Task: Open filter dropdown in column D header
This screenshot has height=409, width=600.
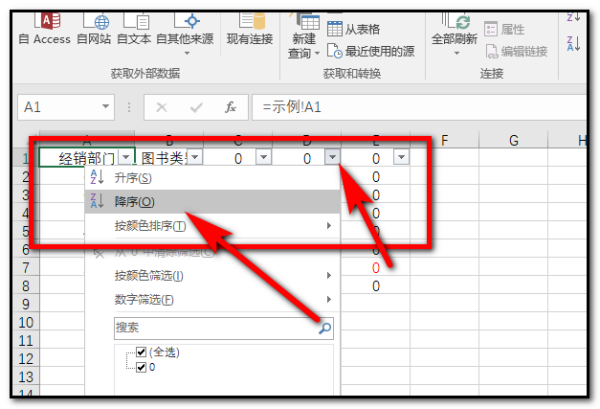Action: click(x=333, y=157)
